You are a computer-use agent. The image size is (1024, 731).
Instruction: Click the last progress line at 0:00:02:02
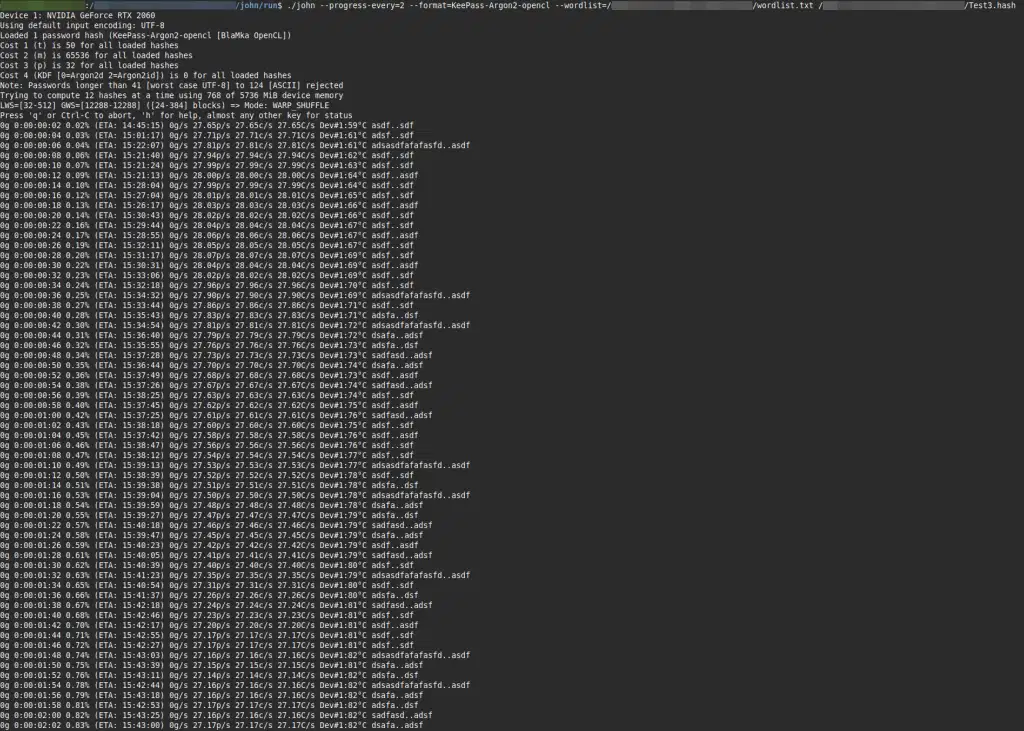212,725
